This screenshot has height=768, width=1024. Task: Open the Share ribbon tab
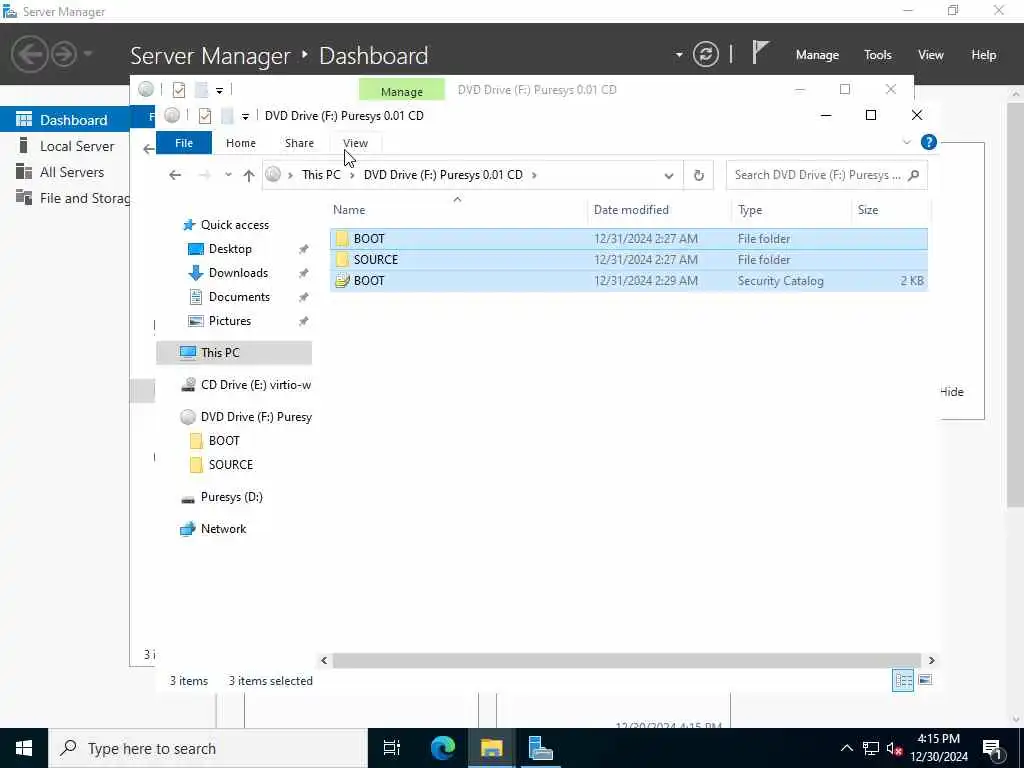(x=299, y=143)
